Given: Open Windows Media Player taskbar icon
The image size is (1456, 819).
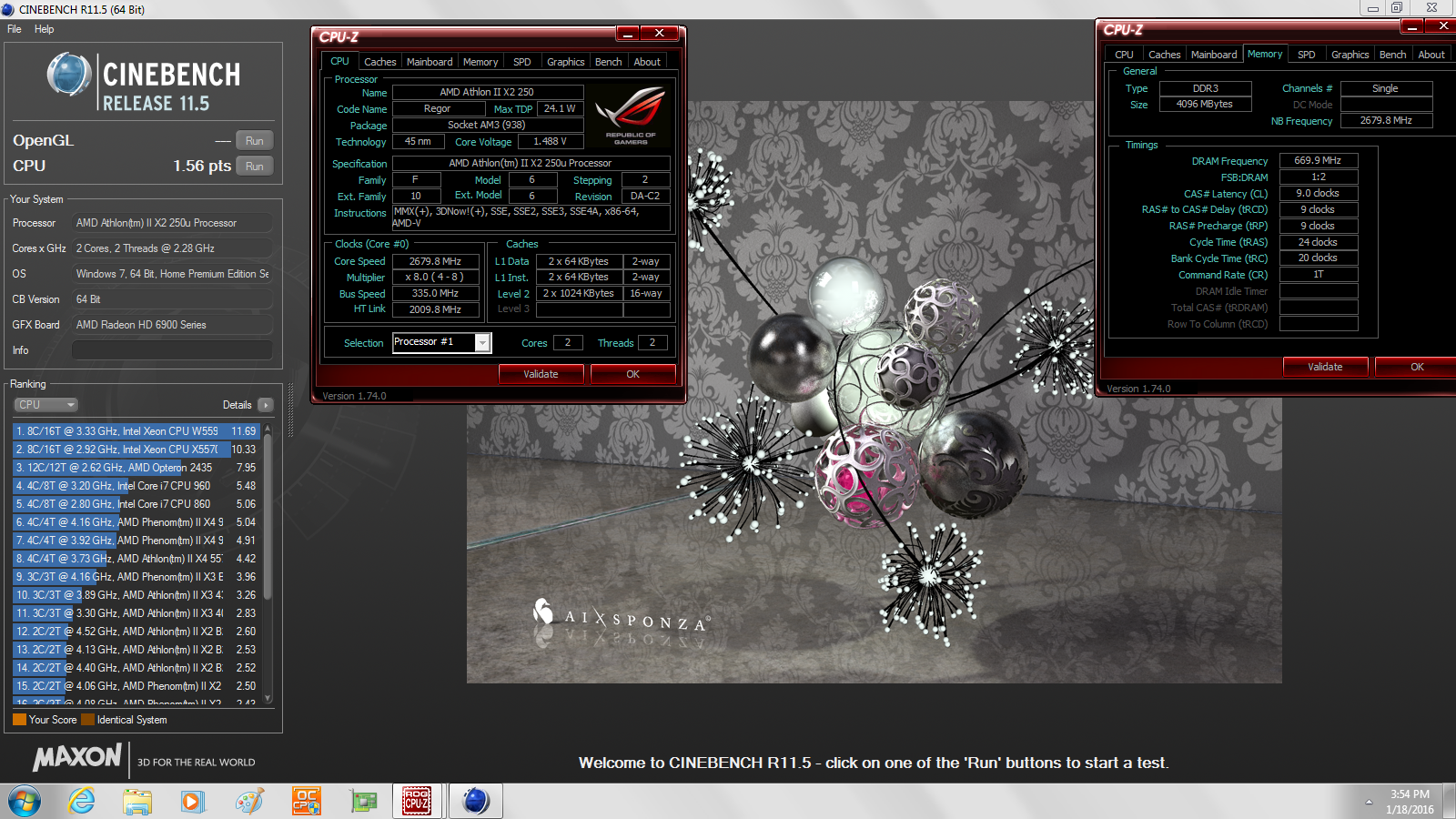Looking at the screenshot, I should click(x=192, y=802).
